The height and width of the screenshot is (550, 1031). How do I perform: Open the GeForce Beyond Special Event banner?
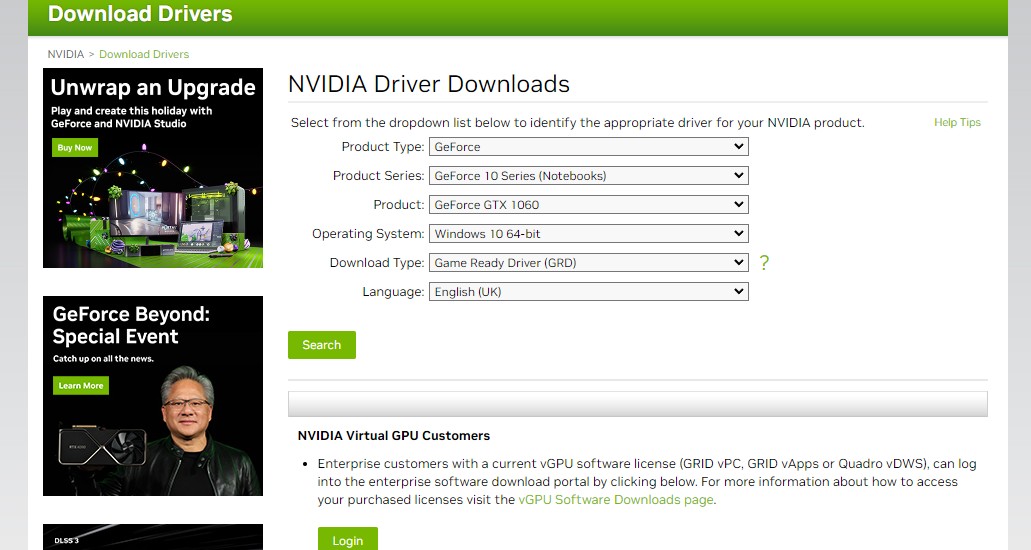coord(153,395)
